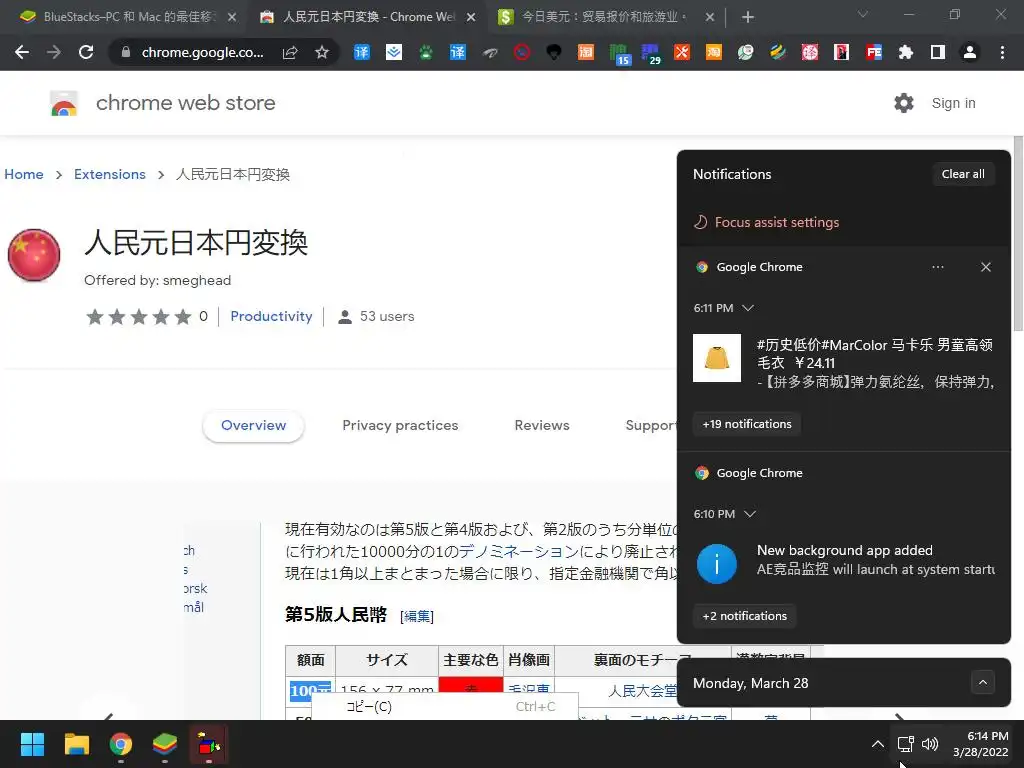Show +2 notifications

coord(744,616)
